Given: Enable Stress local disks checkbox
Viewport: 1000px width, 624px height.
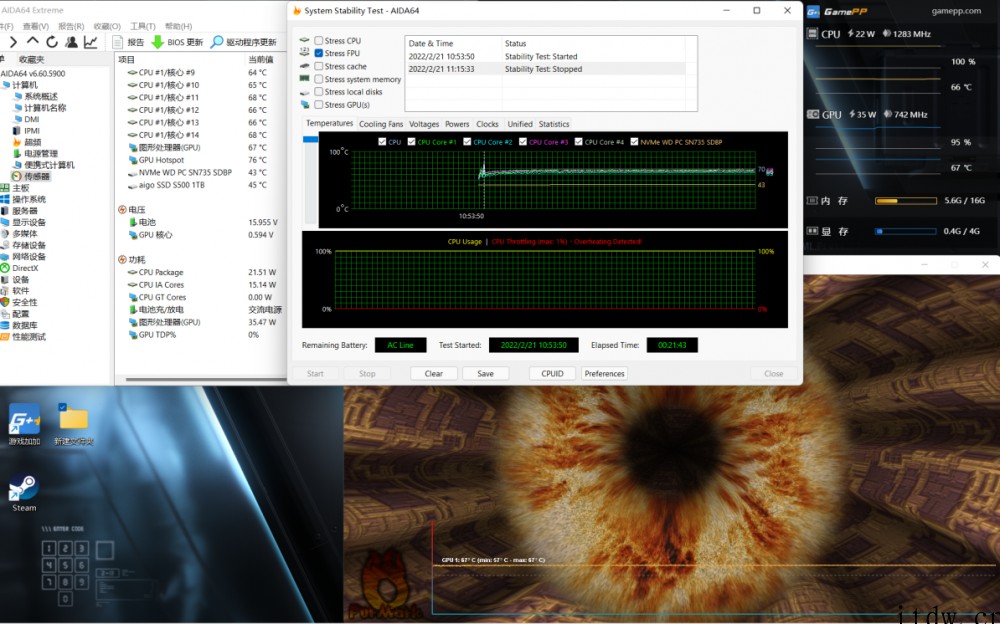Looking at the screenshot, I should point(319,92).
